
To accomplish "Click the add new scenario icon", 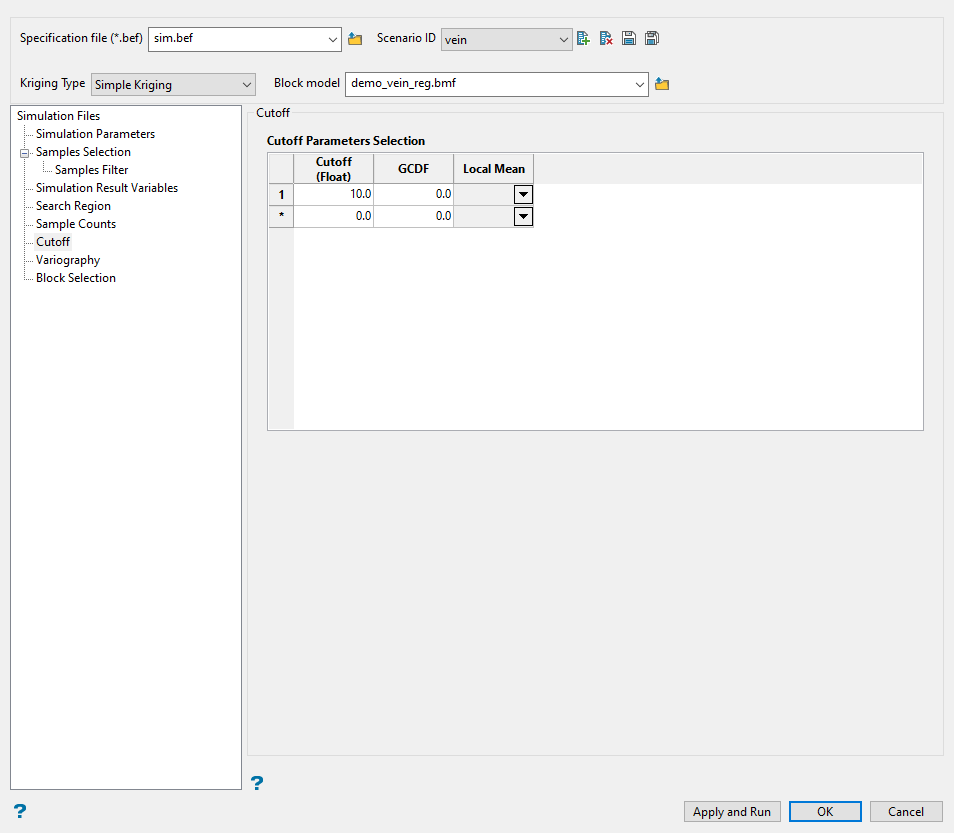I will point(583,39).
